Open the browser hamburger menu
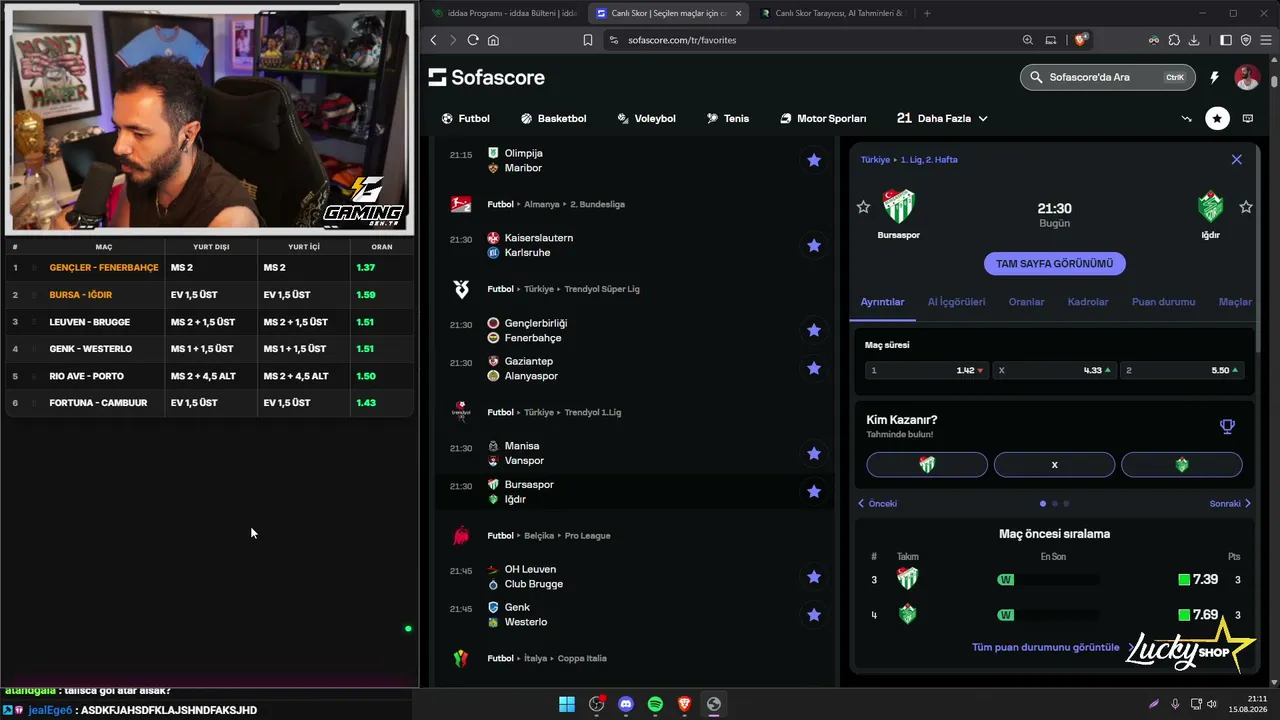Viewport: 1280px width, 720px height. tap(1265, 40)
